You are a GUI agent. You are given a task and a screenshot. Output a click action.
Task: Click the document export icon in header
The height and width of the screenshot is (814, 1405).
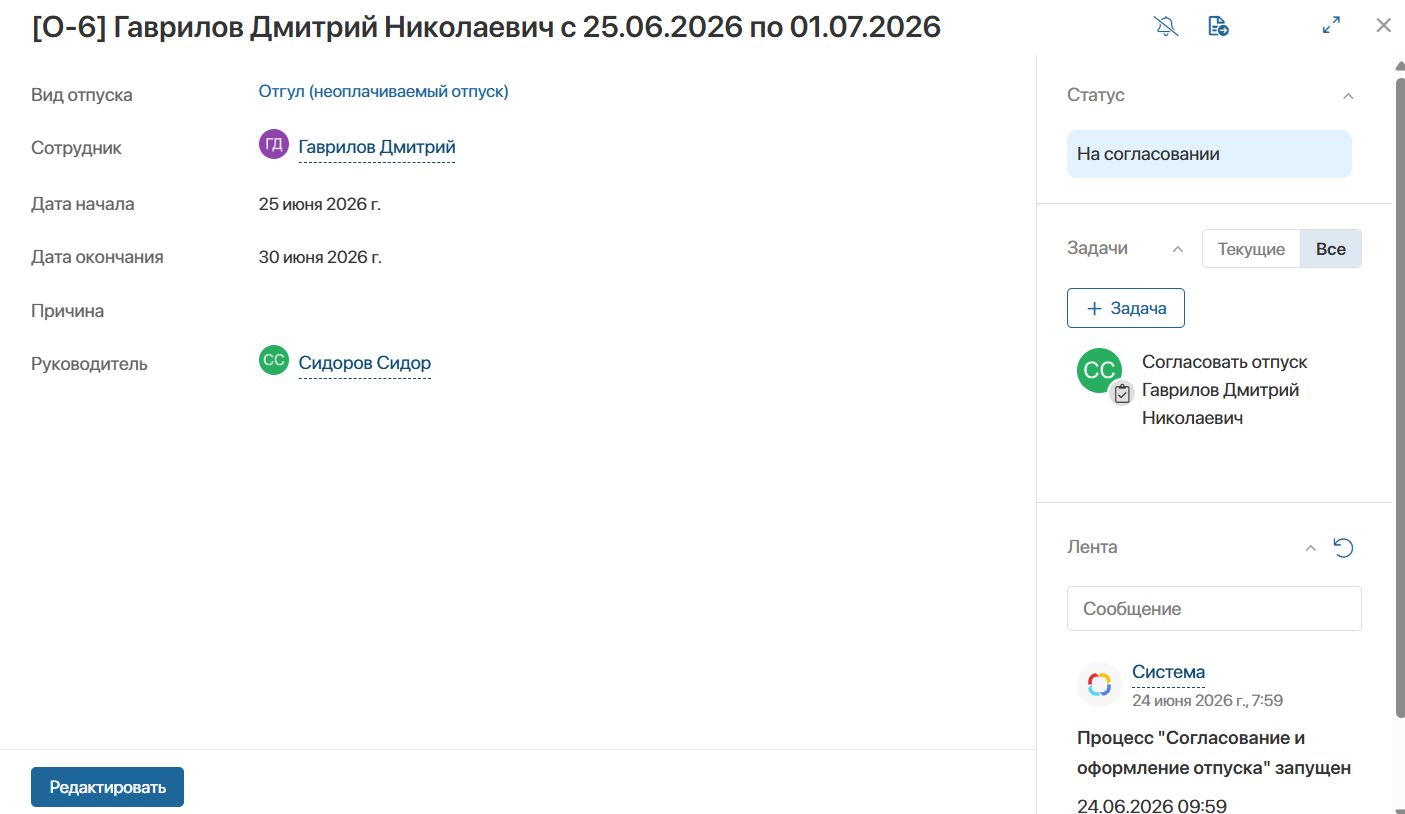(x=1218, y=26)
